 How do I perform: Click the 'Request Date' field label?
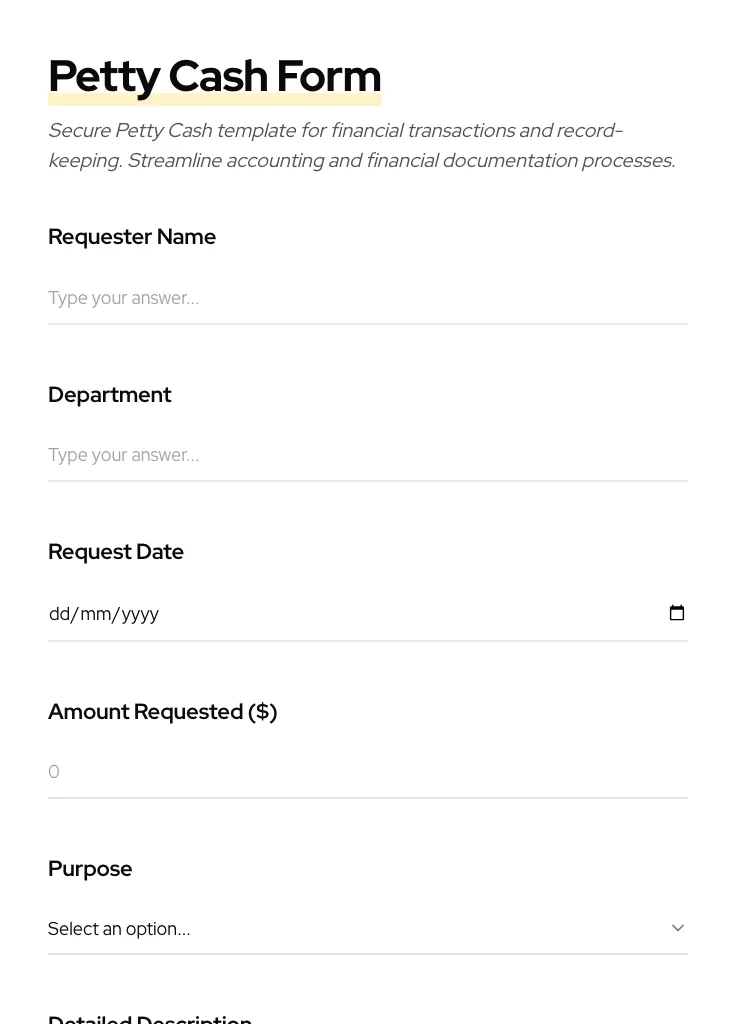tap(116, 552)
